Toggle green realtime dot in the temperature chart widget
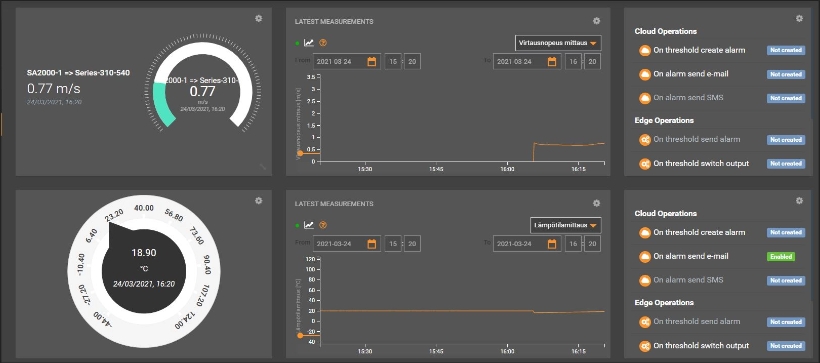 tap(298, 225)
